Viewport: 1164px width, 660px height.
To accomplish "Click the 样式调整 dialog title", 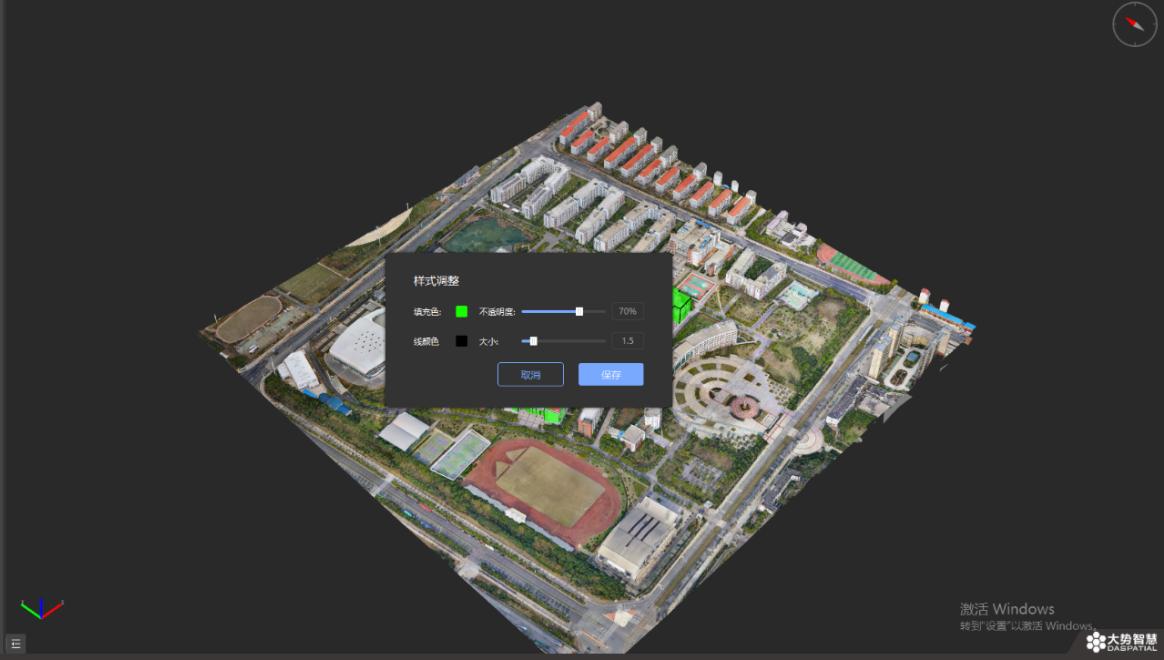I will (x=436, y=281).
